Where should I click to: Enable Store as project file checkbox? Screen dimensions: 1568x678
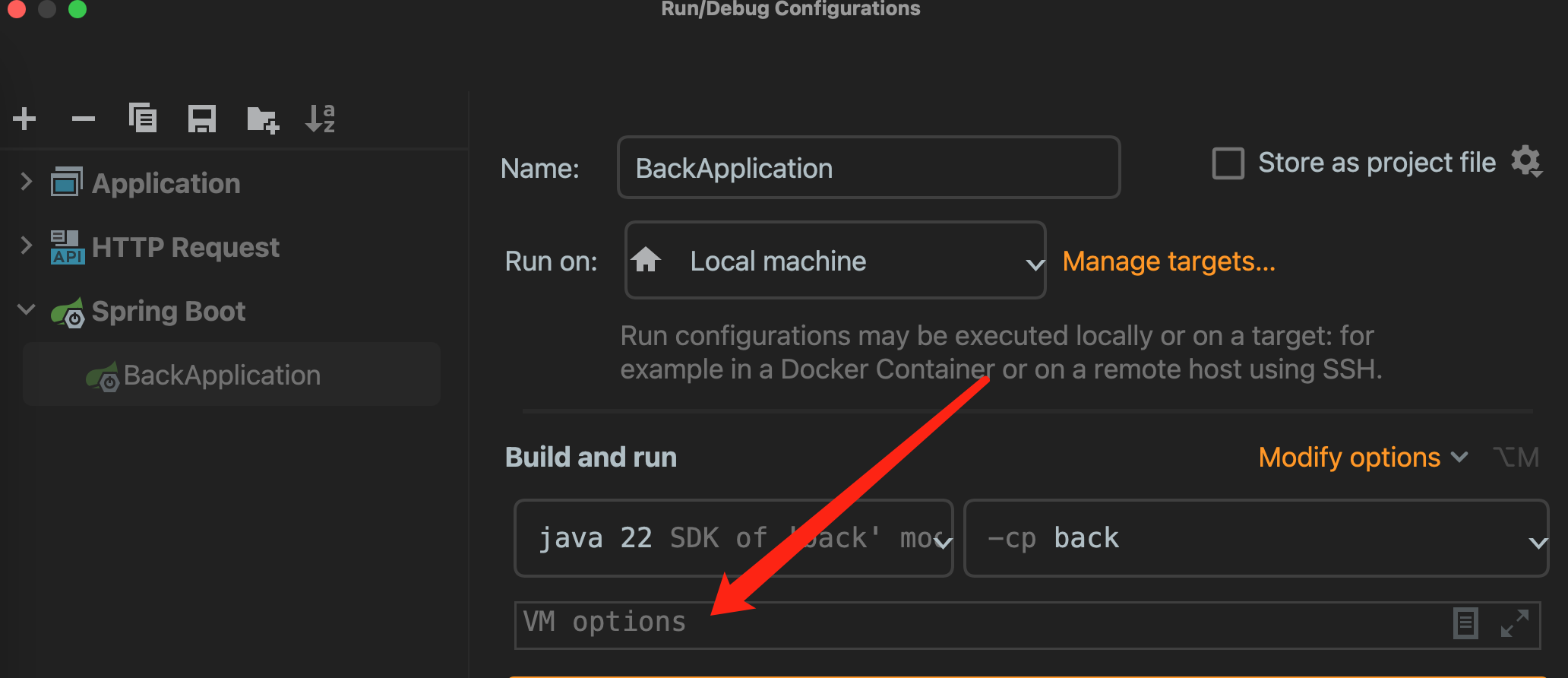coord(1228,163)
